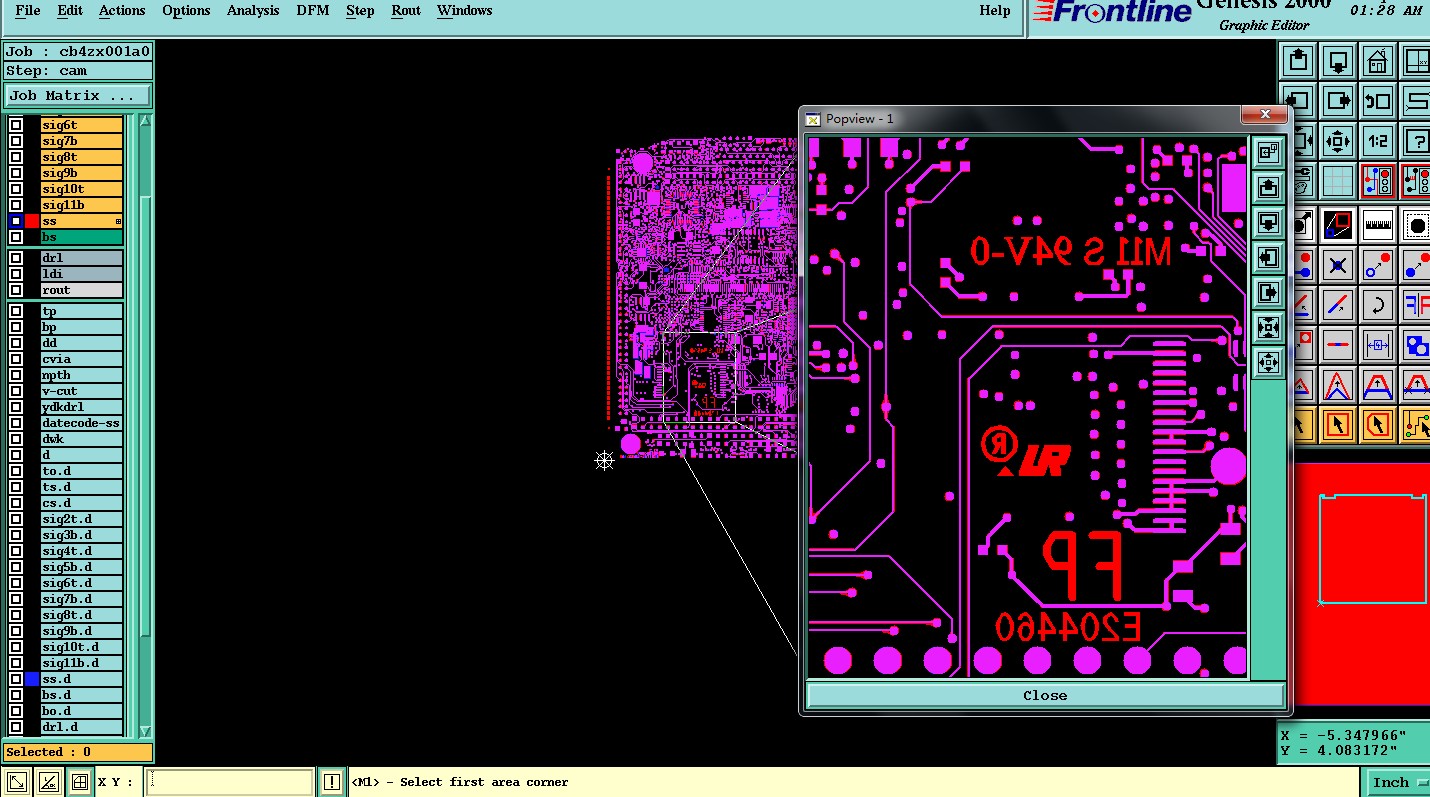Open the Help menu

pos(994,10)
